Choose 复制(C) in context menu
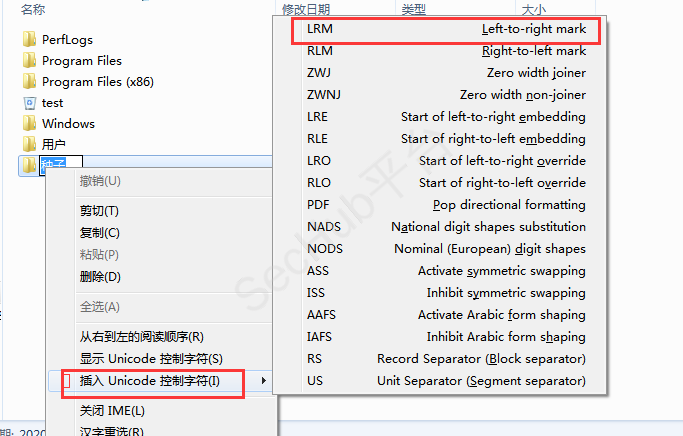This screenshot has width=683, height=436. pyautogui.click(x=161, y=233)
